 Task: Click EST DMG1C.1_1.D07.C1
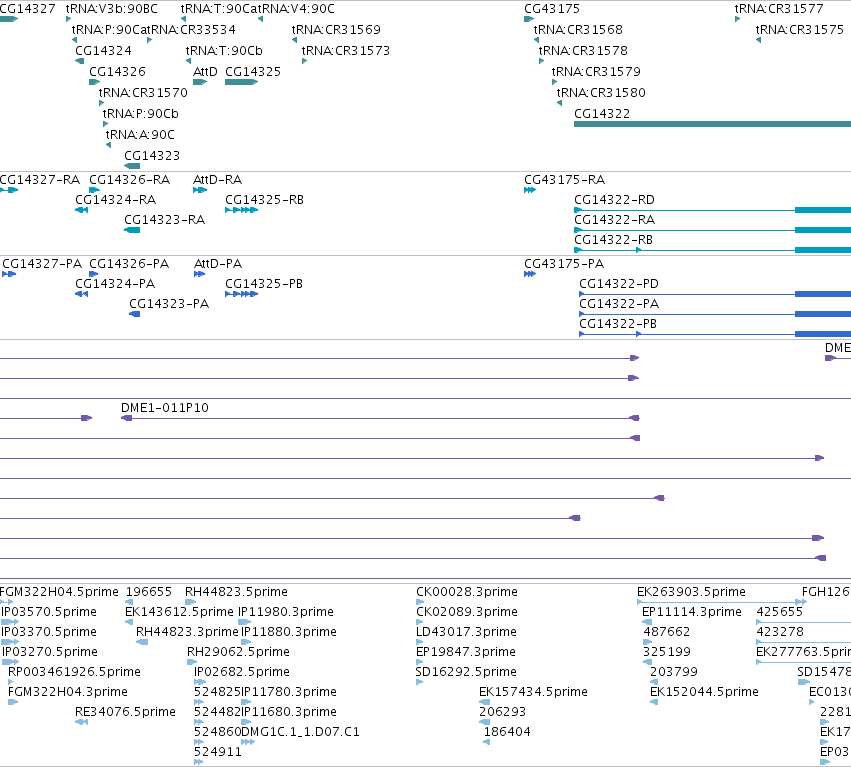pyautogui.click(x=247, y=742)
